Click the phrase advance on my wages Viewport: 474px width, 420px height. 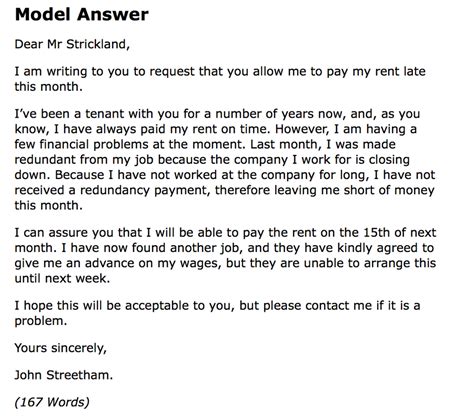(x=152, y=263)
